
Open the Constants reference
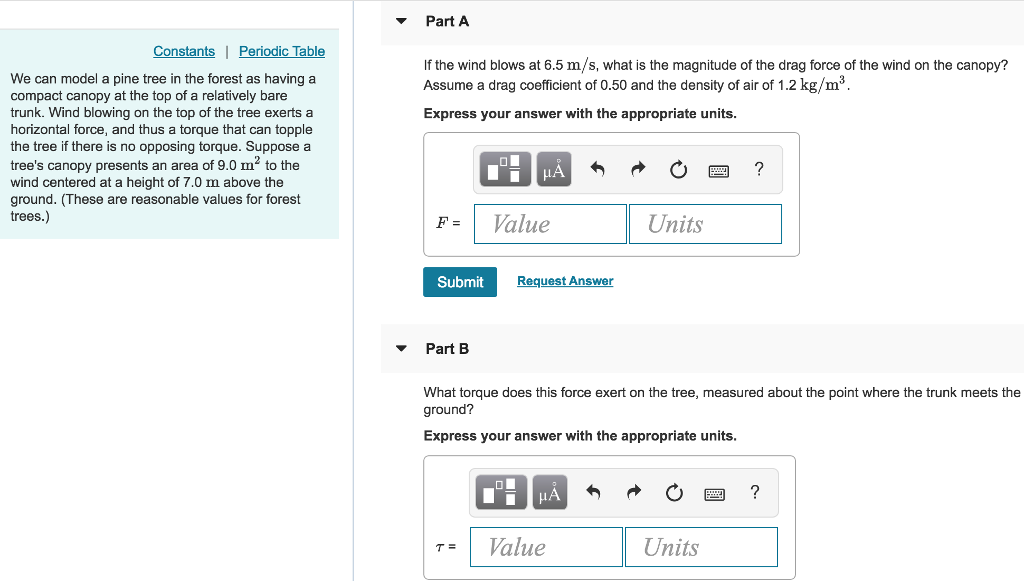pyautogui.click(x=183, y=51)
